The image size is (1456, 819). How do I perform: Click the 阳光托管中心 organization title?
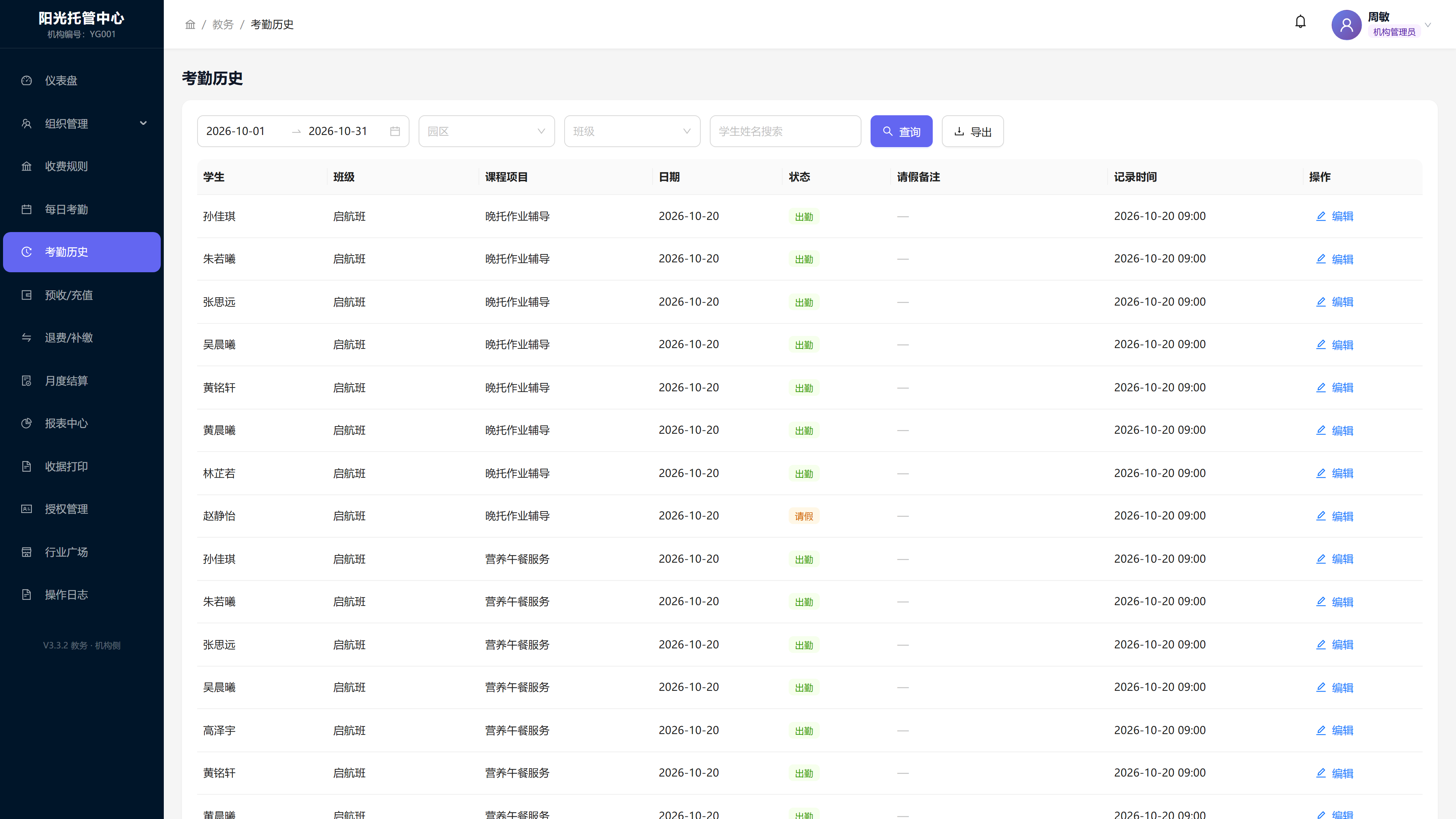coord(82,18)
